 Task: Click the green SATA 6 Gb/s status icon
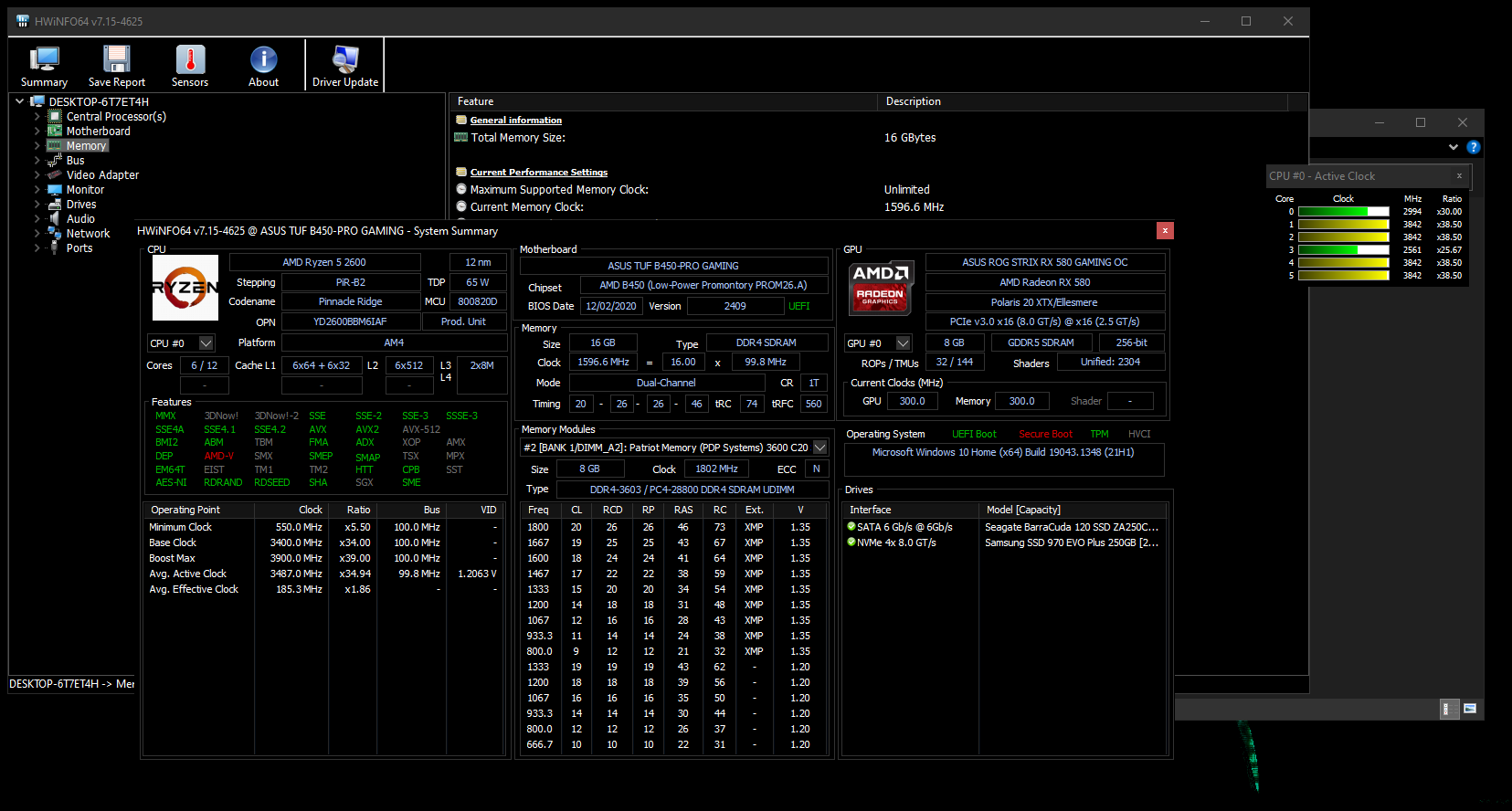point(851,526)
